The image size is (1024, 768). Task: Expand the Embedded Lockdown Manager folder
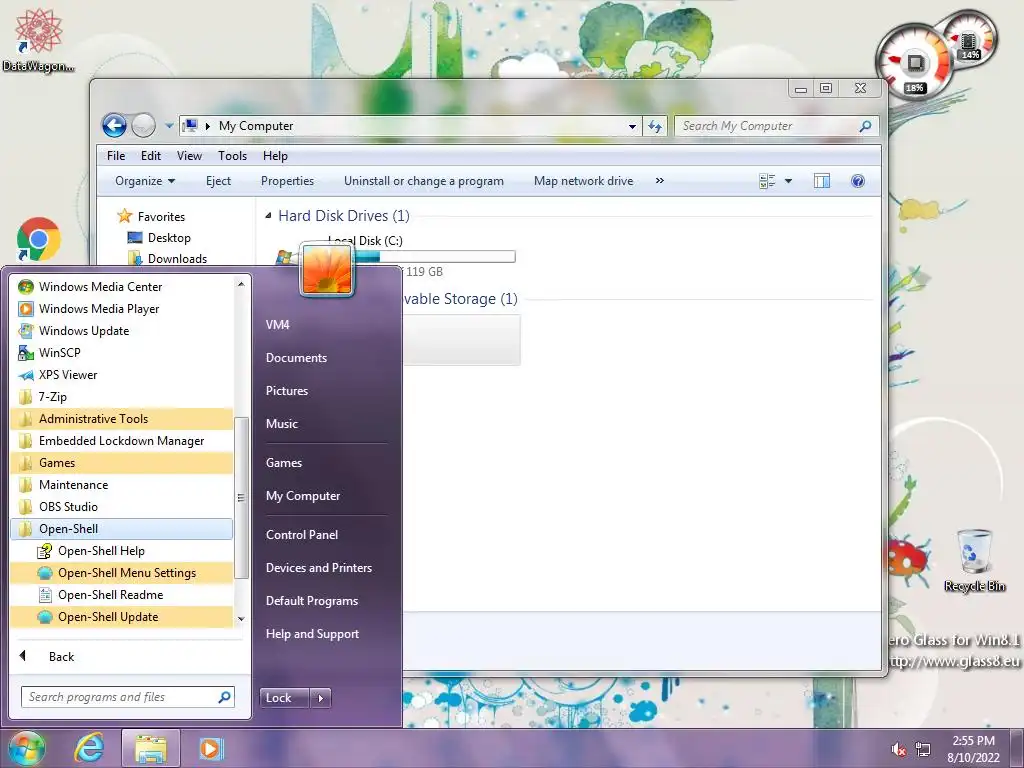point(122,441)
